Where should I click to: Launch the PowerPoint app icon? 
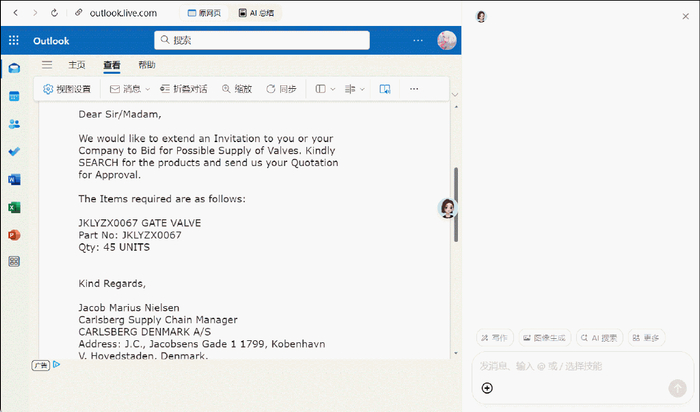14,235
